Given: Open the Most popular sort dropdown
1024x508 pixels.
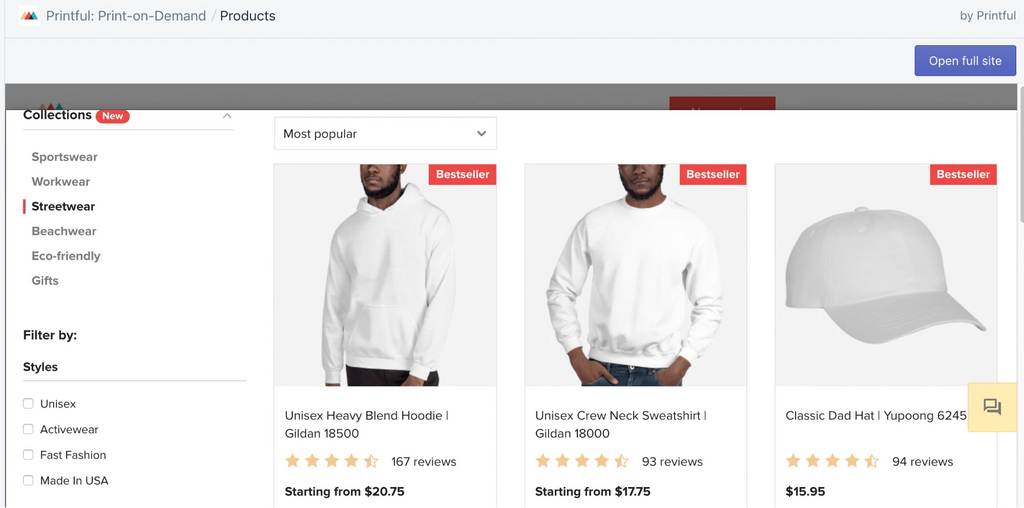Looking at the screenshot, I should coord(385,134).
